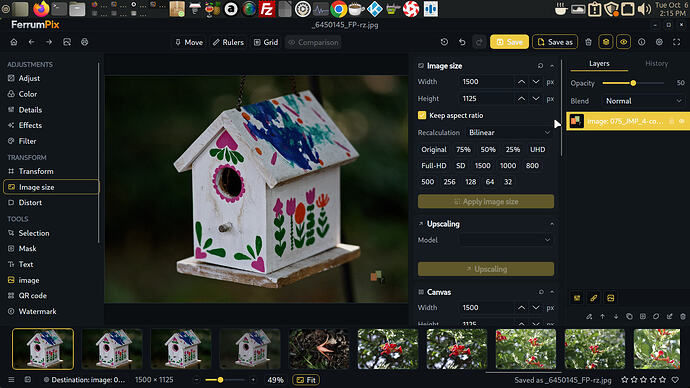690x388 pixels.
Task: Reset the Image size section
Action: point(540,66)
